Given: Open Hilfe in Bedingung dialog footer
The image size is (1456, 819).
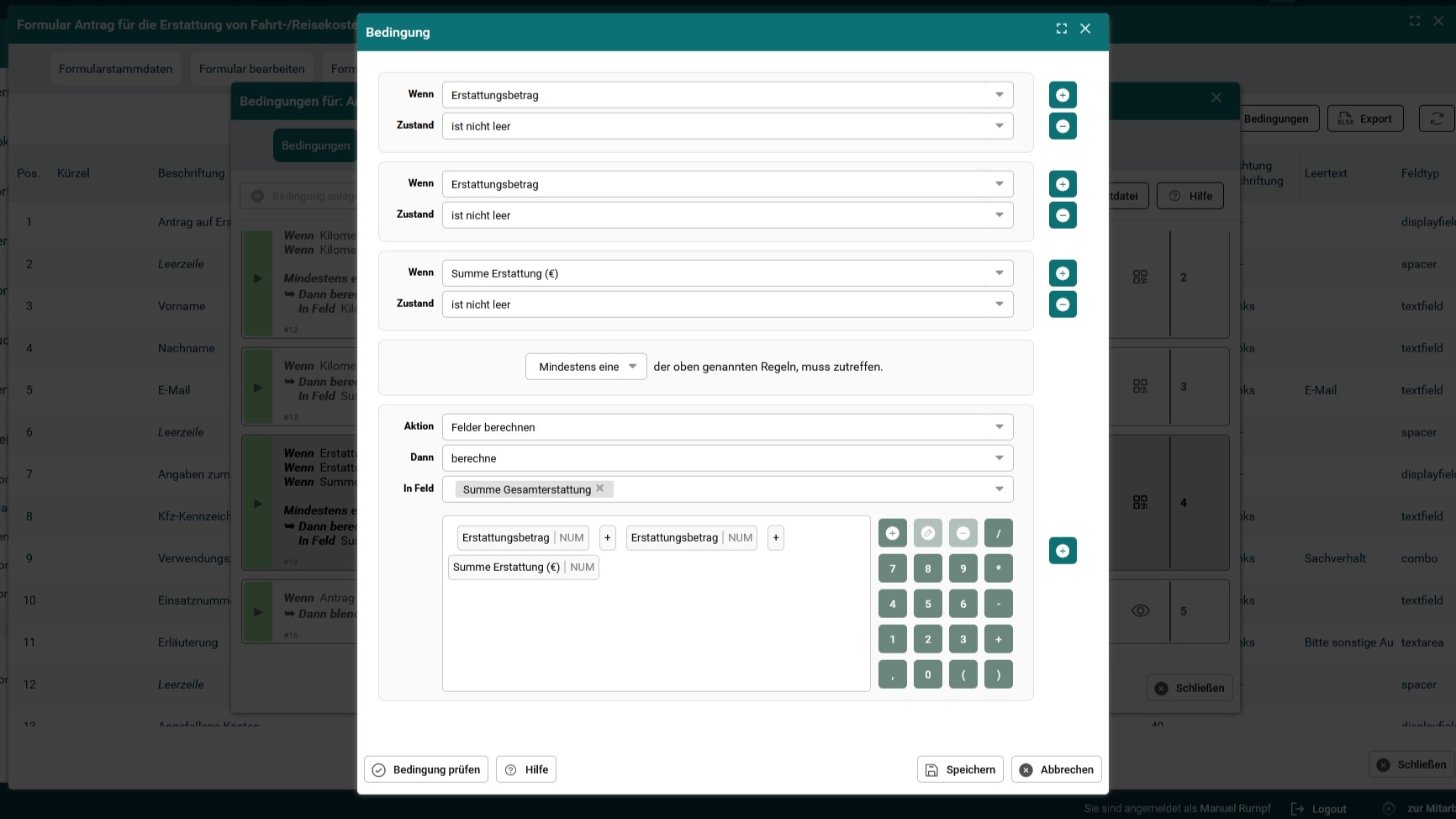Looking at the screenshot, I should coord(526,769).
